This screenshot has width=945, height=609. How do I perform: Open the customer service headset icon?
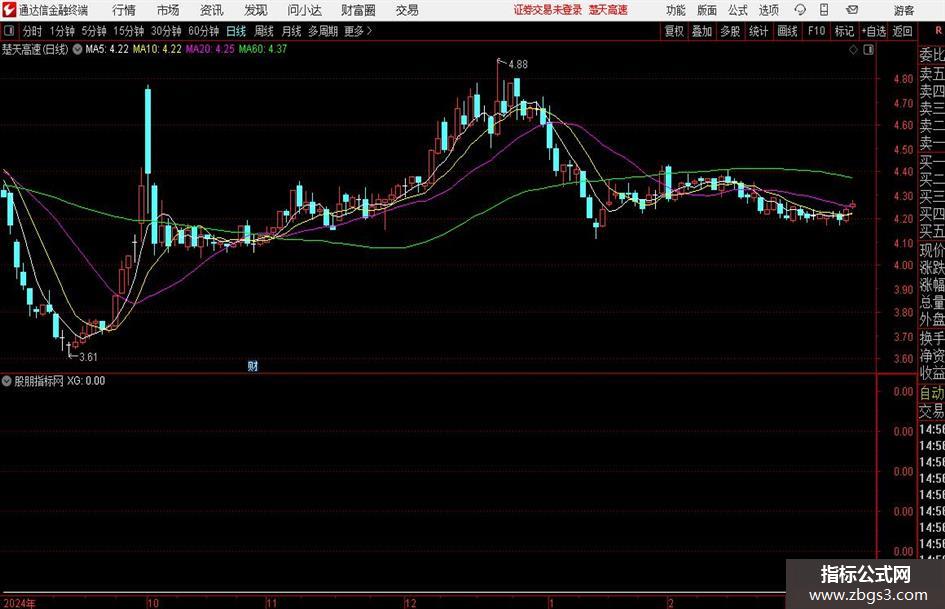pos(800,10)
